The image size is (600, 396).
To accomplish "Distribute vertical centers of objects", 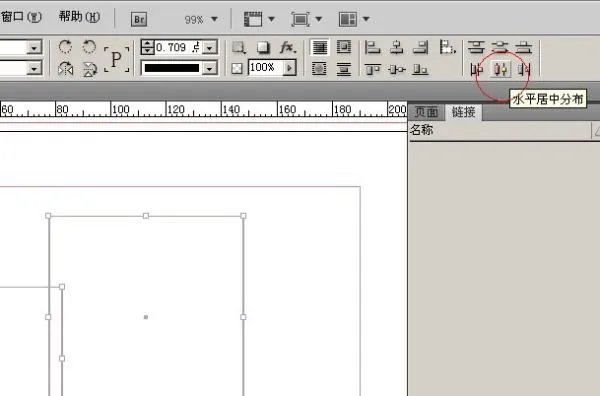I will 500,47.
